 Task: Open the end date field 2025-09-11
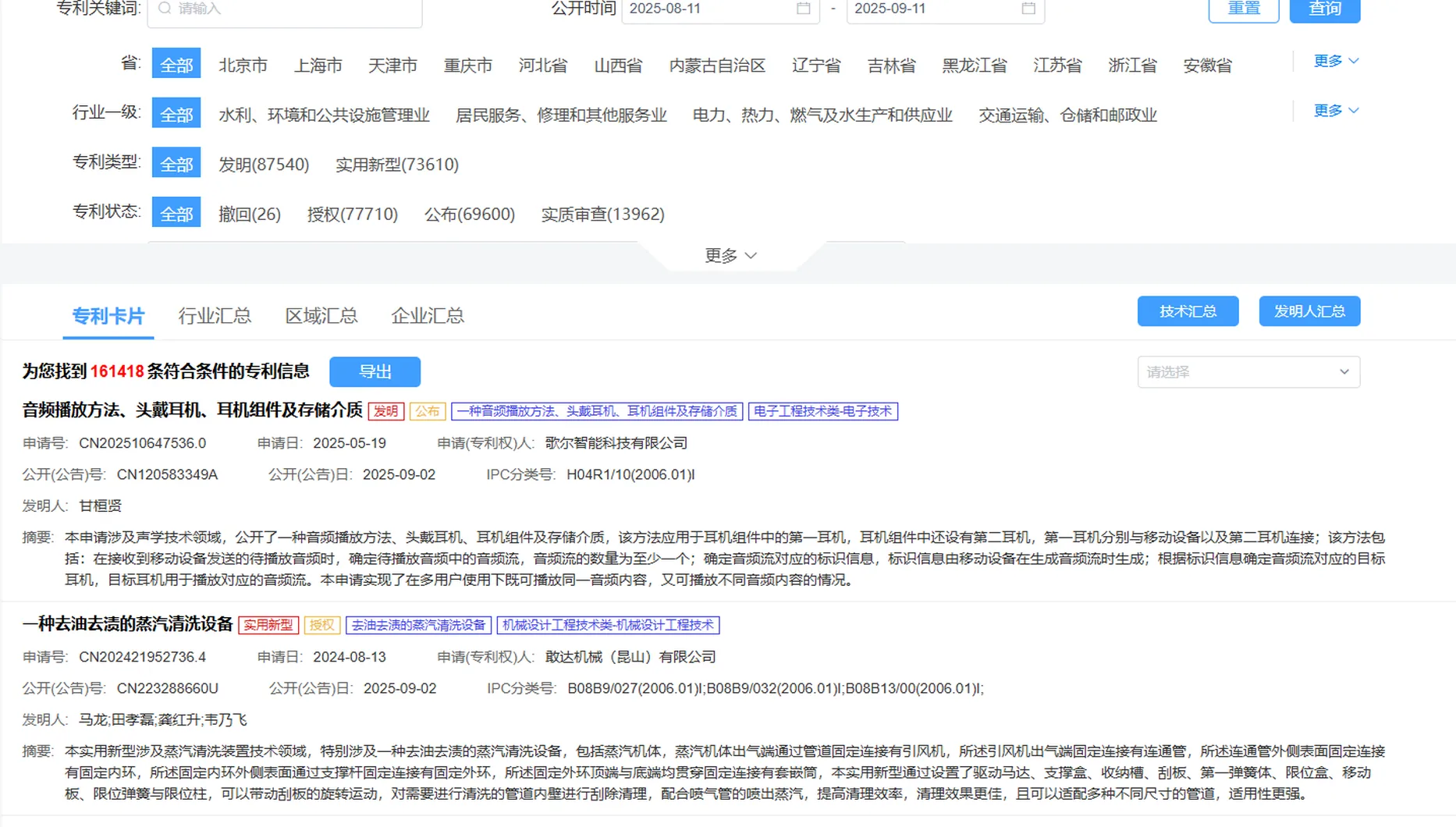(x=946, y=9)
